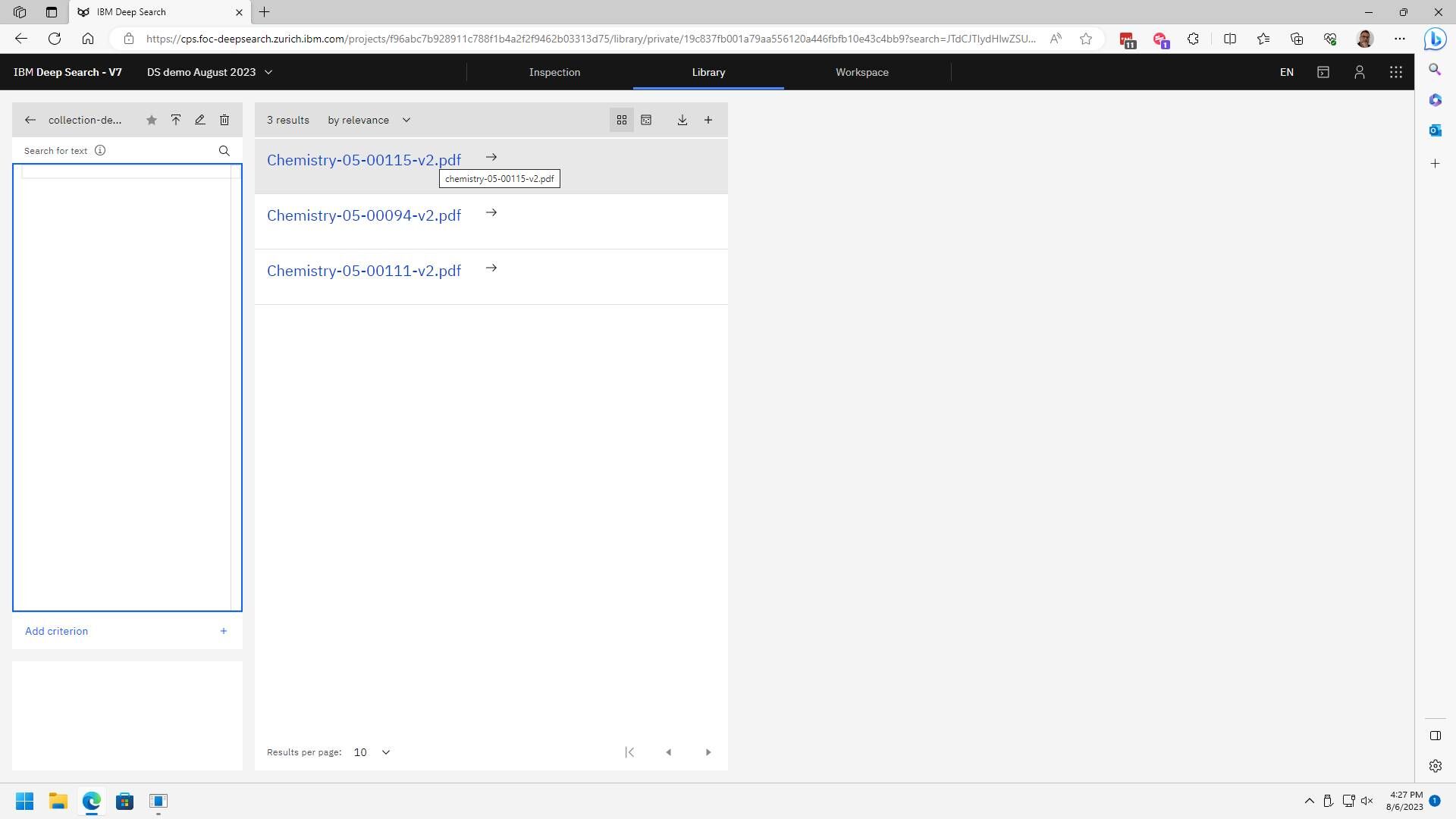This screenshot has width=1456, height=819.
Task: Open browser home page
Action: [x=88, y=39]
